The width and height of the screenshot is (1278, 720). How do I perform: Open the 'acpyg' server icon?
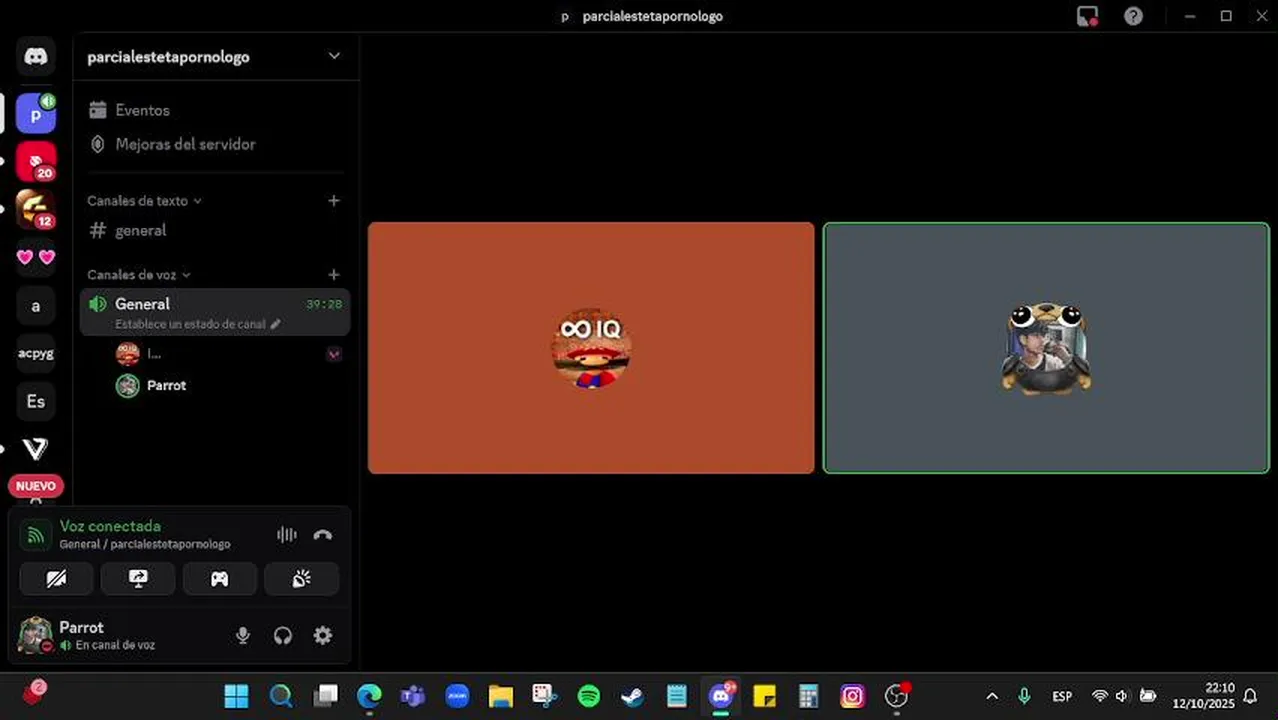pyautogui.click(x=36, y=353)
